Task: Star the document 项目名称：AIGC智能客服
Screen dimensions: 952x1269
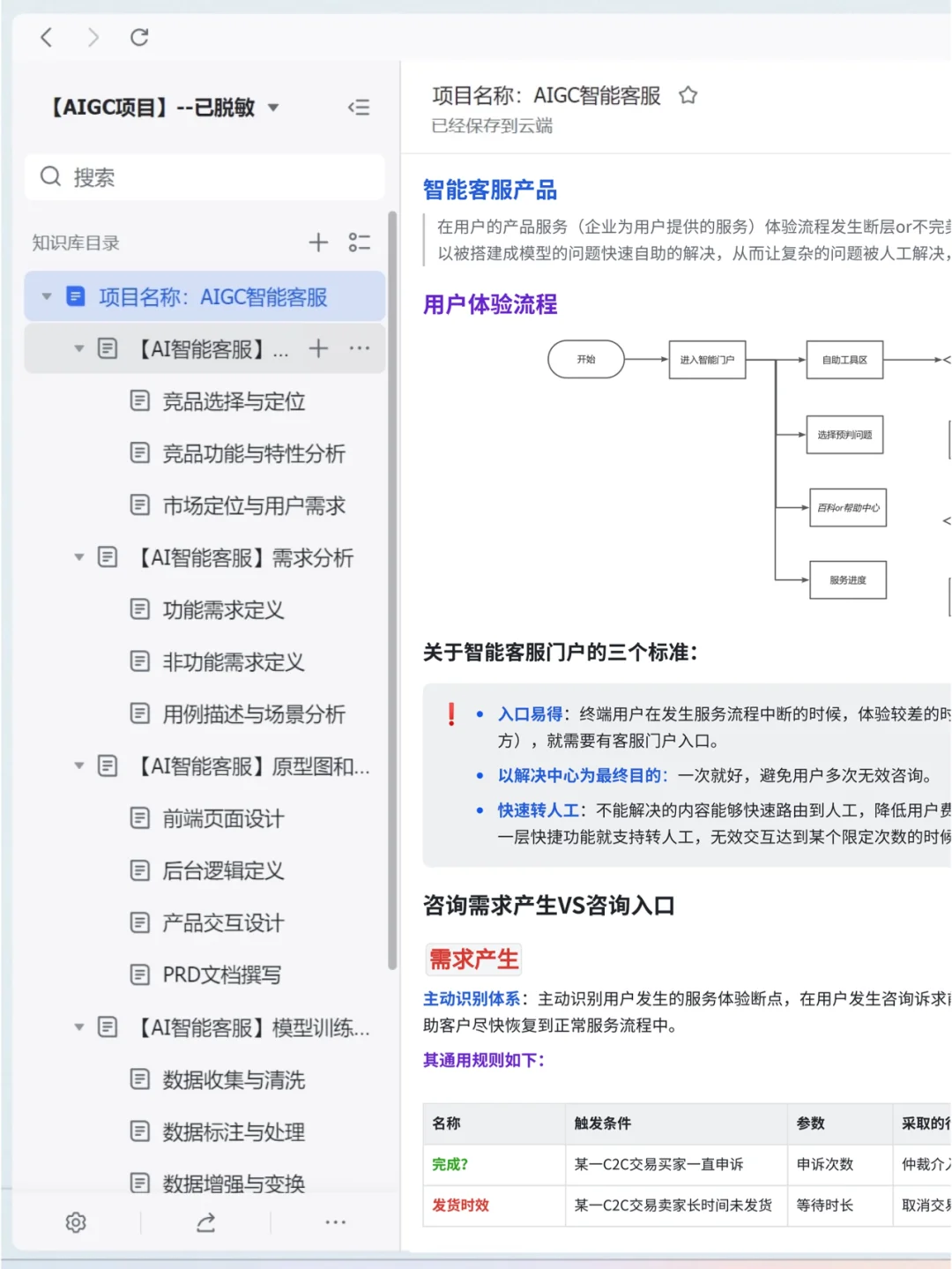Action: [687, 94]
